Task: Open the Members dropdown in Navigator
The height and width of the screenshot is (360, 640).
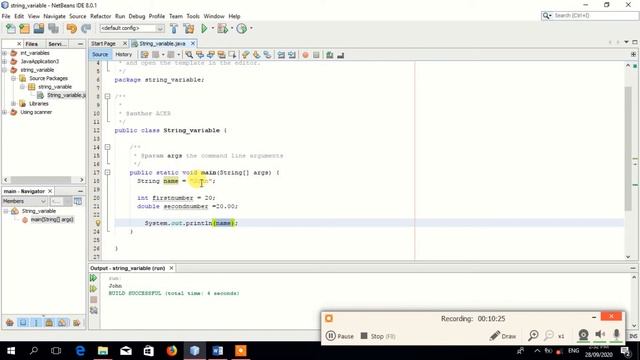Action: 24,201
